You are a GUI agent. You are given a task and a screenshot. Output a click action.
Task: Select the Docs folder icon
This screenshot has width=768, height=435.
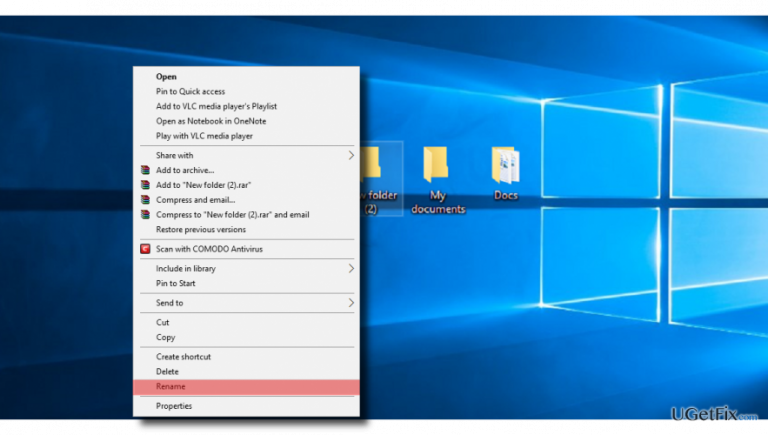505,165
